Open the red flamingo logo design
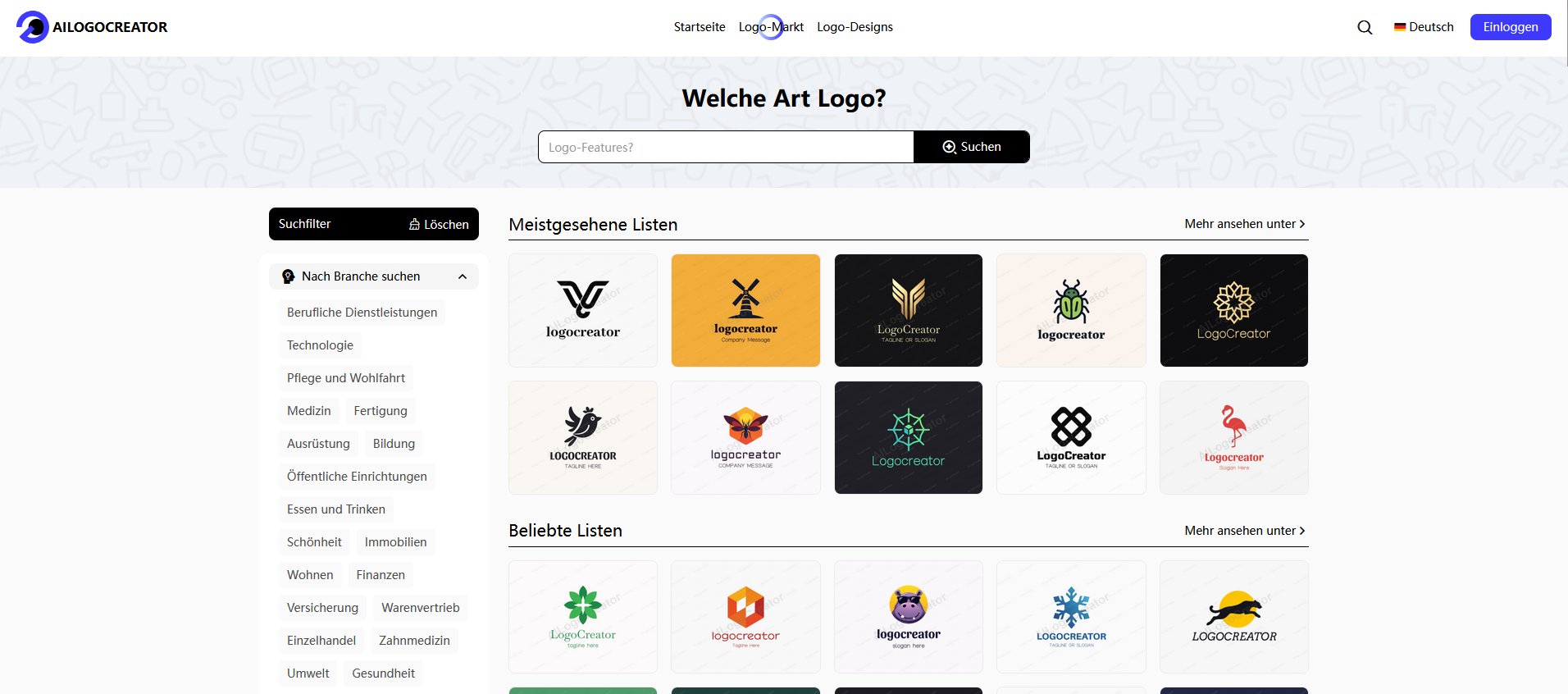Viewport: 1568px width, 694px height. (1233, 437)
